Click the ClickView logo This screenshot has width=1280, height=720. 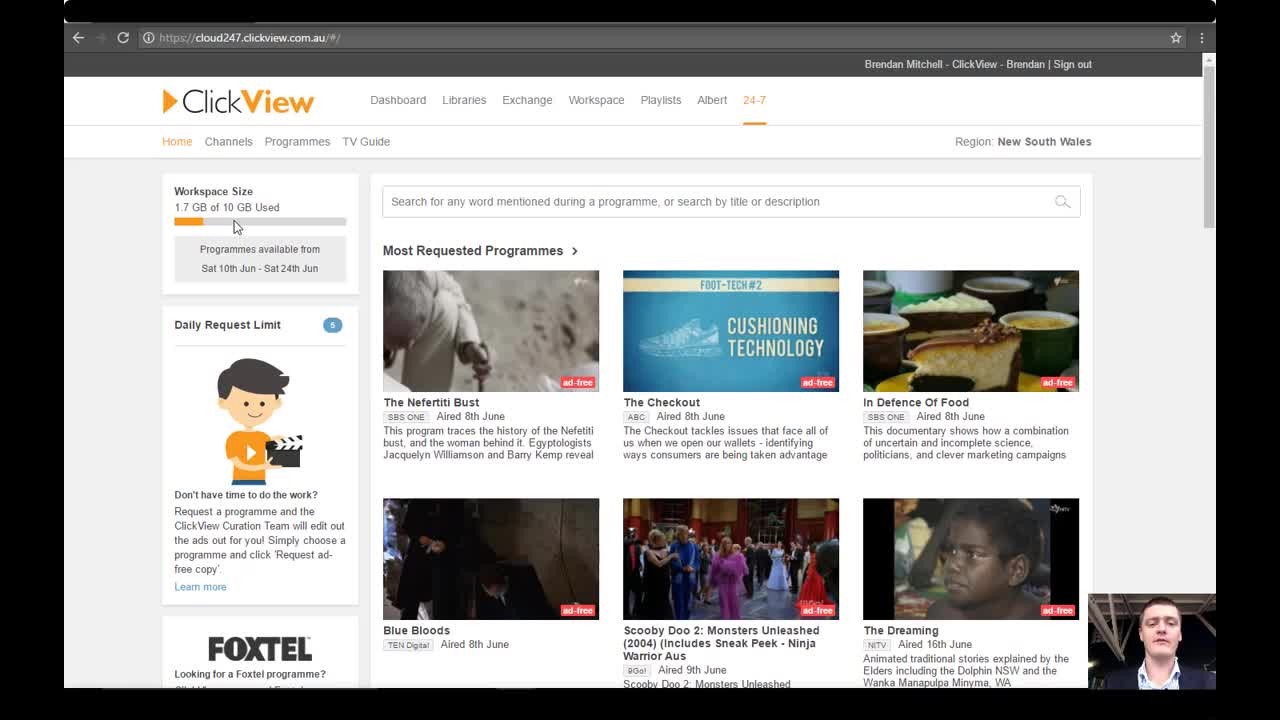point(238,101)
